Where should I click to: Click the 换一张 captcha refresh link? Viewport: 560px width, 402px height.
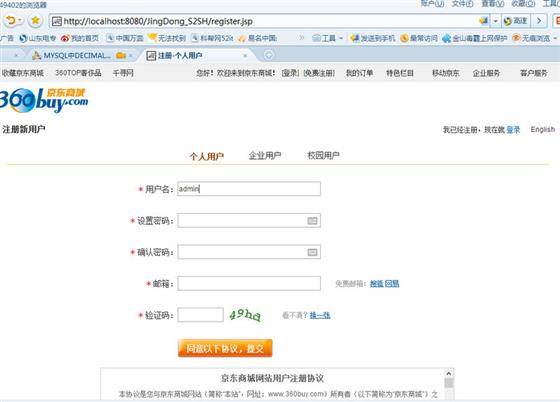[320, 315]
